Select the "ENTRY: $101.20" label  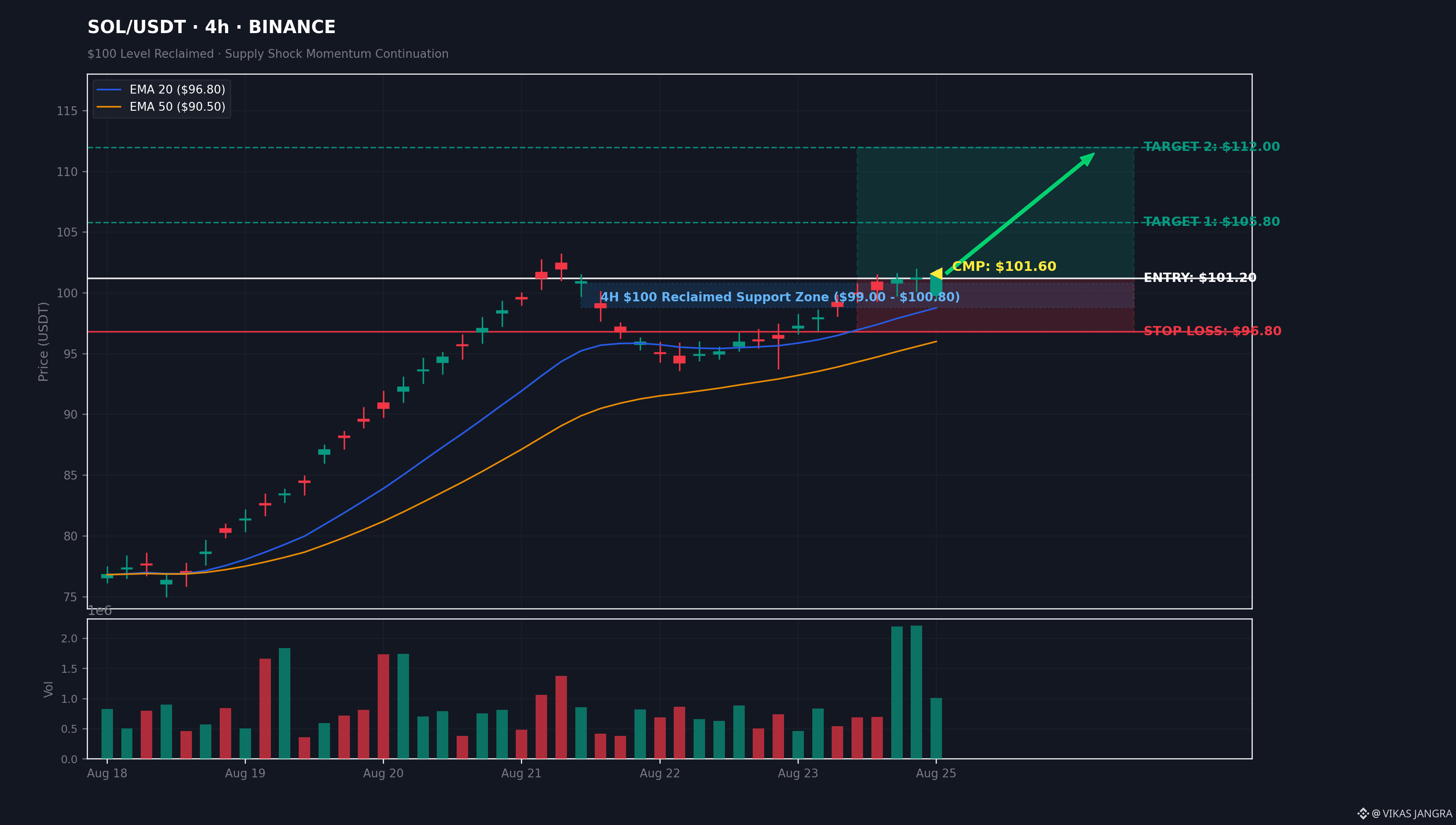pyautogui.click(x=1200, y=277)
